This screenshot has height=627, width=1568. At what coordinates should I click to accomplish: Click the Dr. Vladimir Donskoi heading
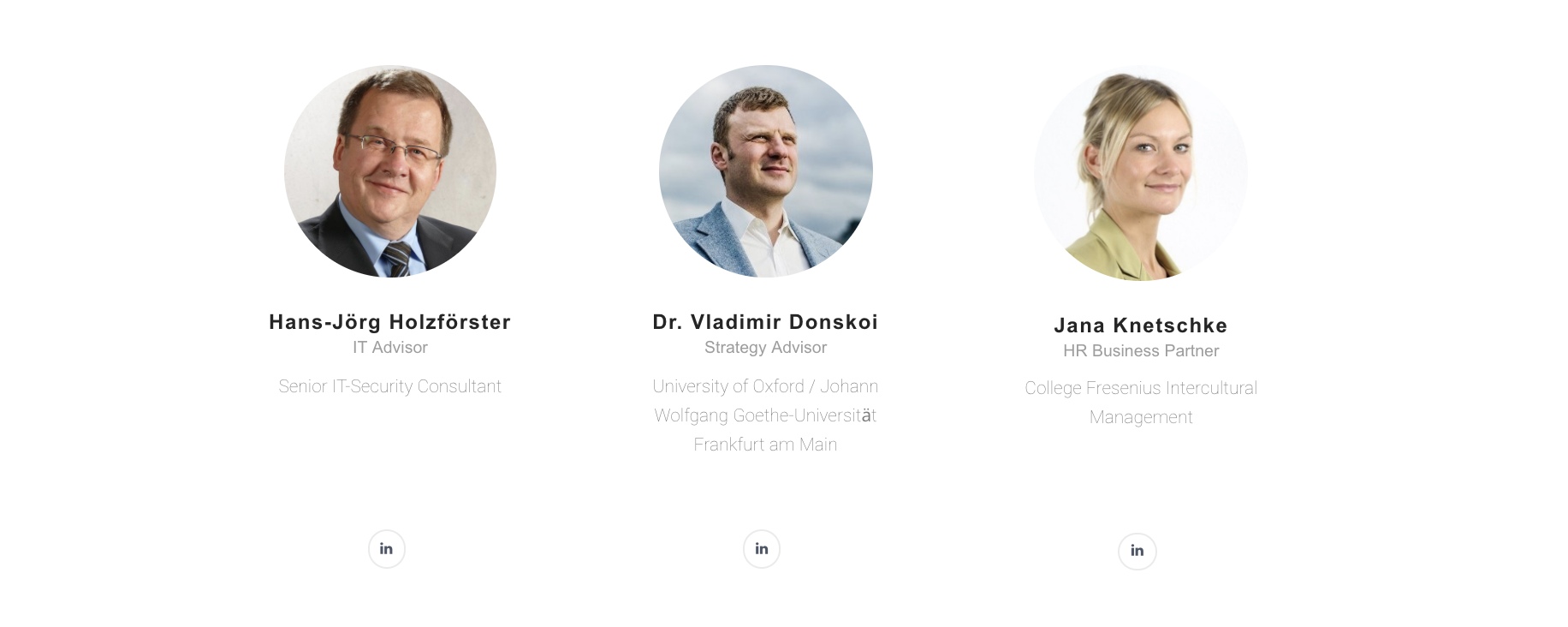[765, 322]
